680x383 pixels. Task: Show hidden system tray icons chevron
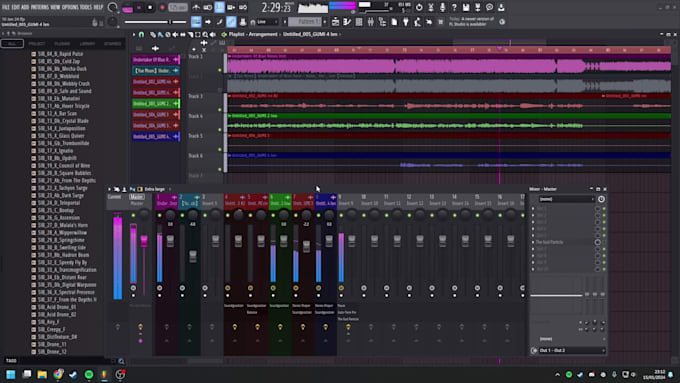pos(557,374)
